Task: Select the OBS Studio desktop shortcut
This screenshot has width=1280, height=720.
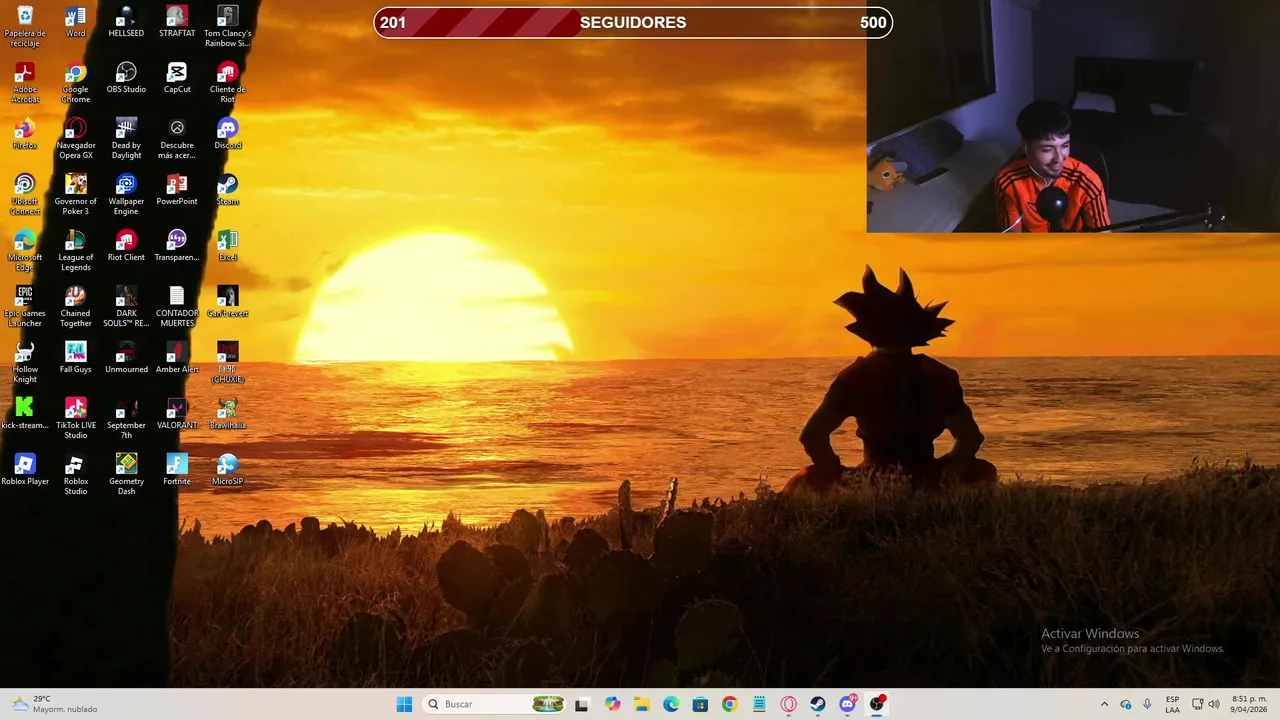Action: click(x=126, y=78)
